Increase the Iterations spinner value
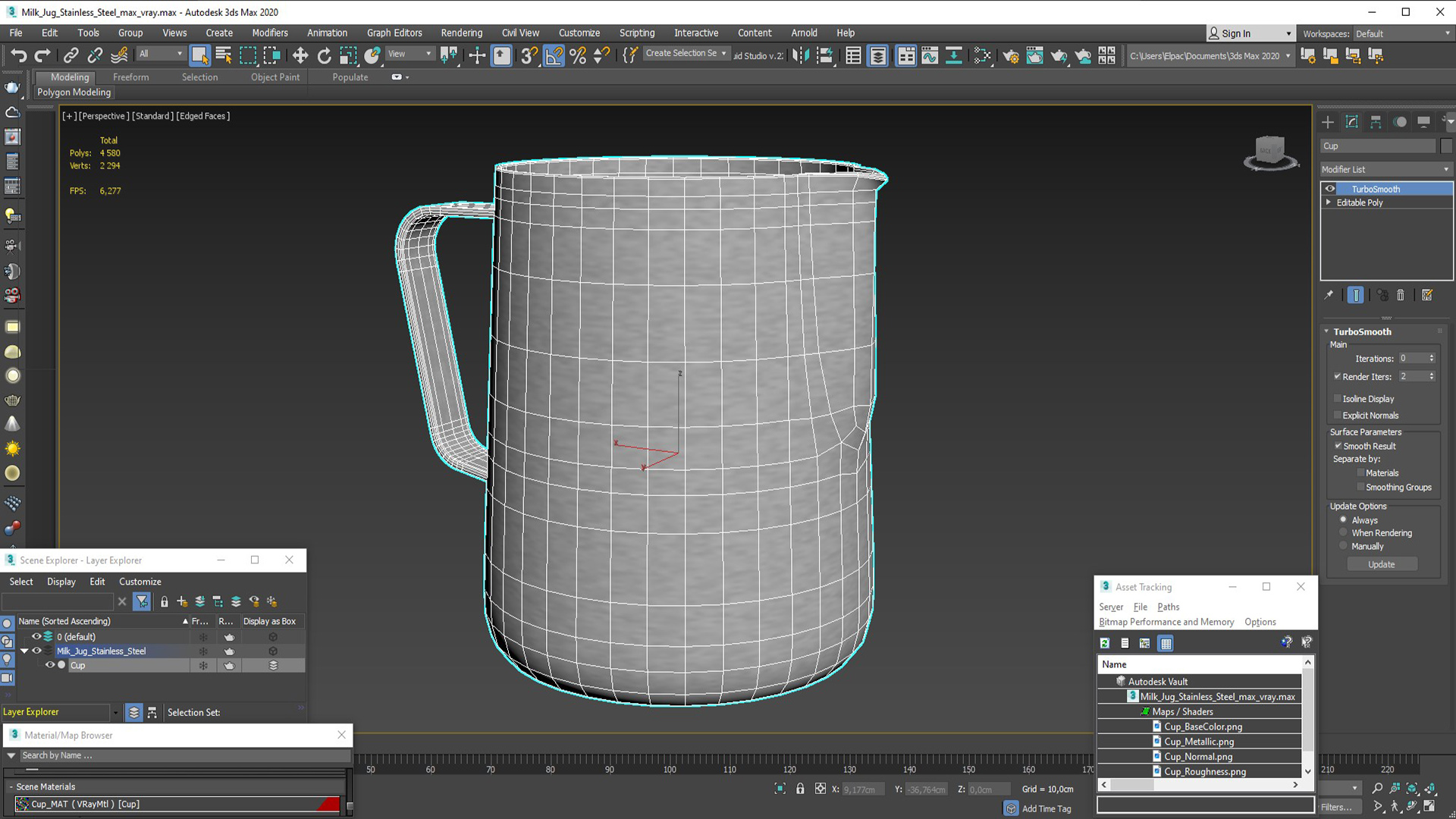Image resolution: width=1456 pixels, height=819 pixels. [x=1432, y=356]
